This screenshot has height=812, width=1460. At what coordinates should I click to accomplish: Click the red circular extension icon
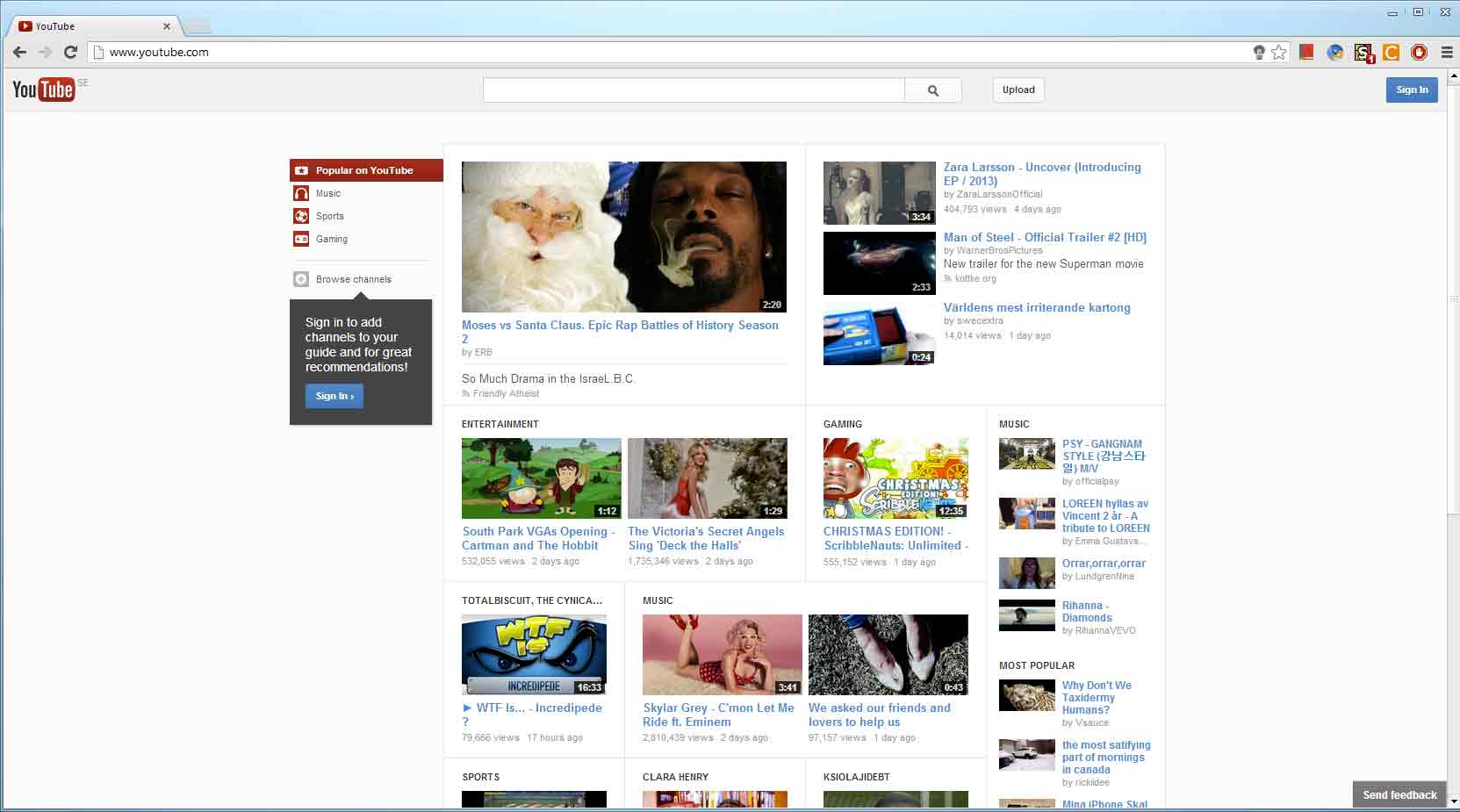tap(1419, 53)
